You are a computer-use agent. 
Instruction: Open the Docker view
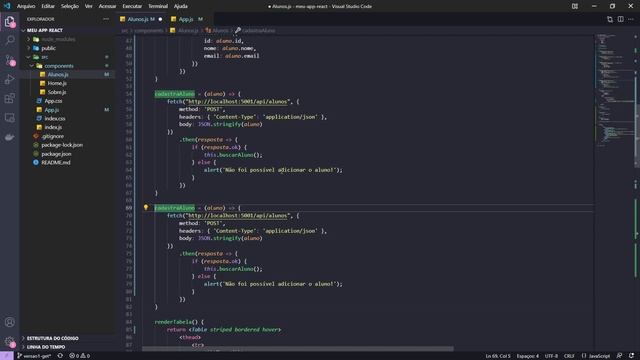(x=10, y=137)
